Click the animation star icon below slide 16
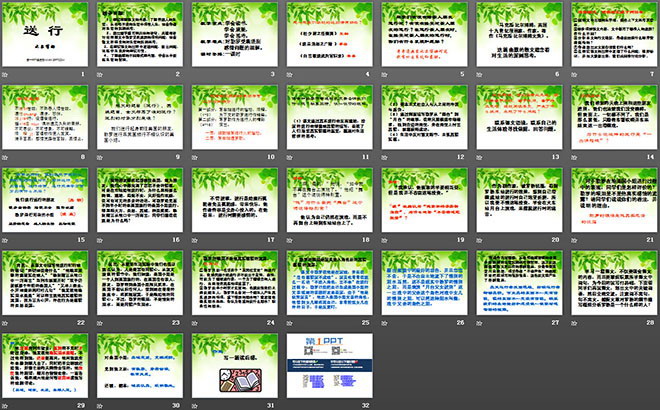 tap(100, 240)
